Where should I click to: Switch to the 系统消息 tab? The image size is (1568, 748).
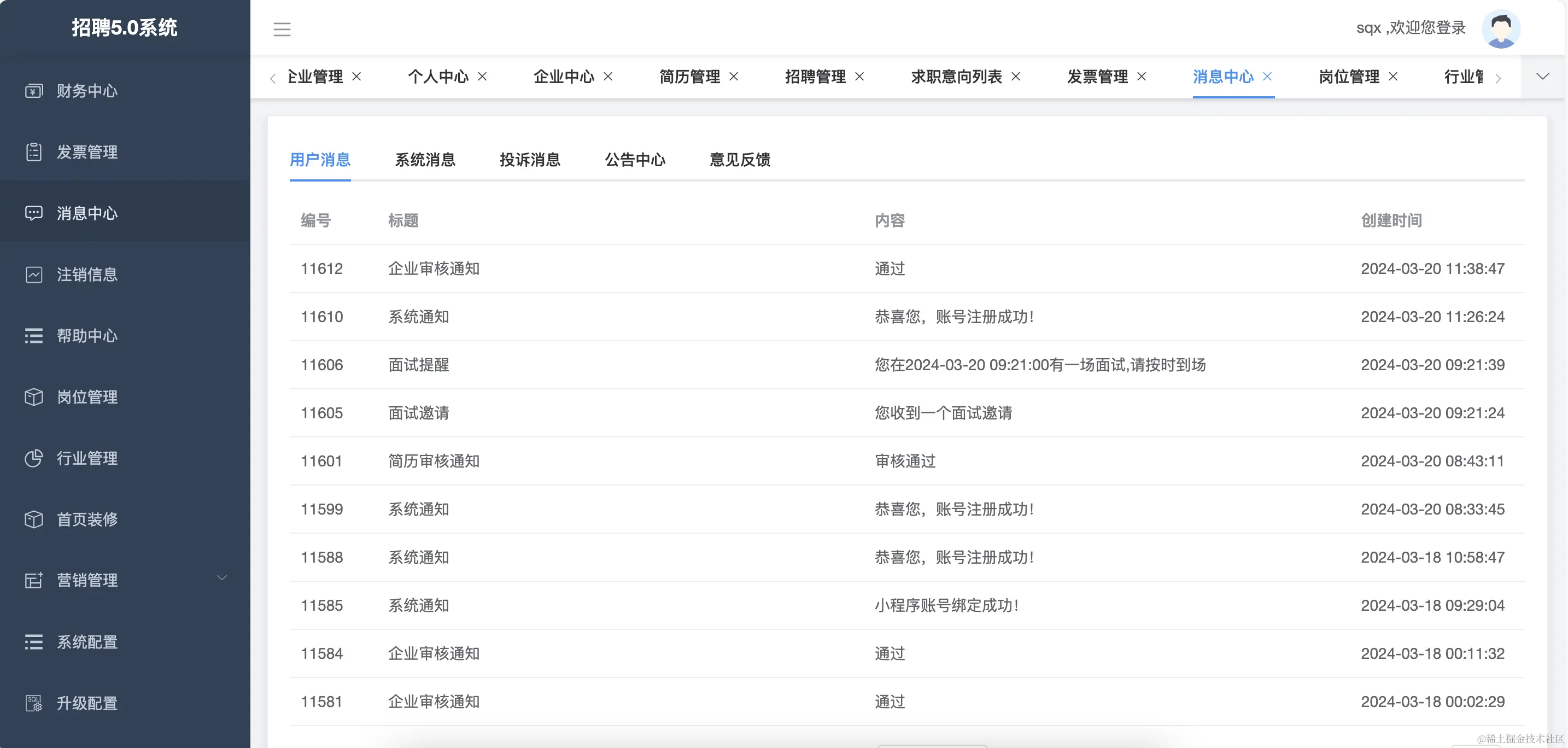425,160
